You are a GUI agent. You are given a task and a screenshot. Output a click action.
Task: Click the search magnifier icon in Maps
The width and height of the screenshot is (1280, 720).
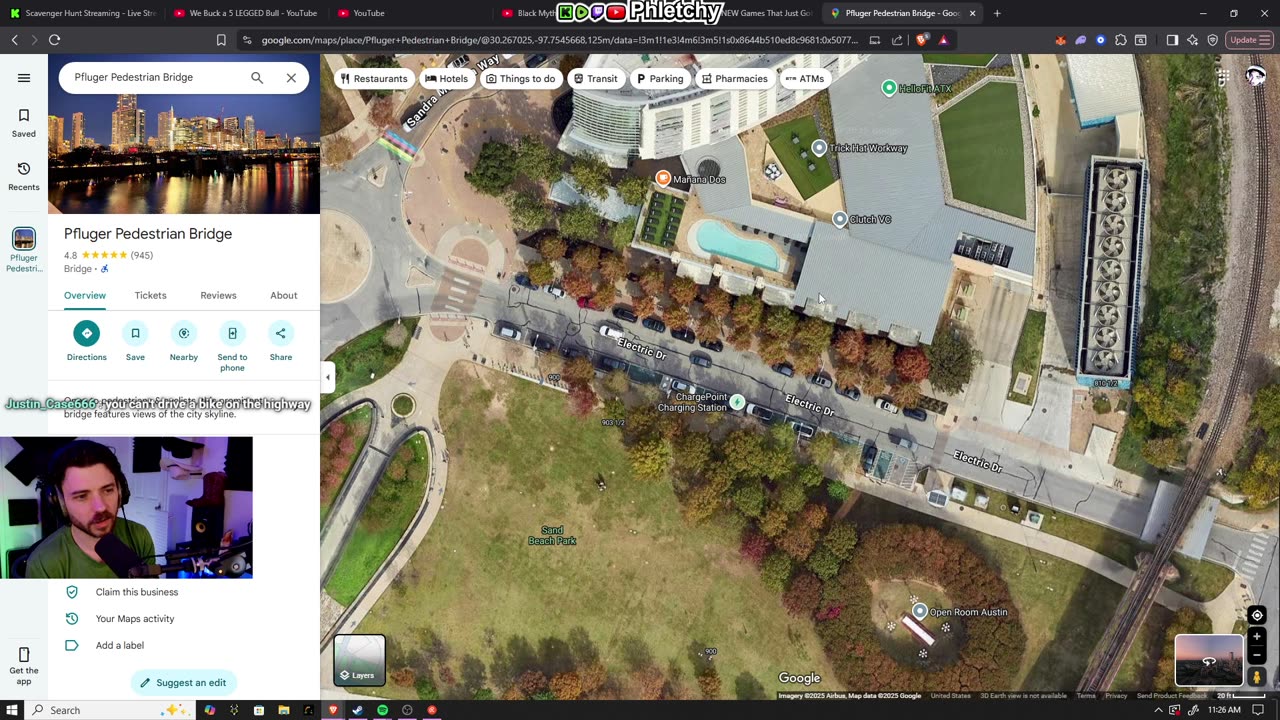(x=257, y=78)
